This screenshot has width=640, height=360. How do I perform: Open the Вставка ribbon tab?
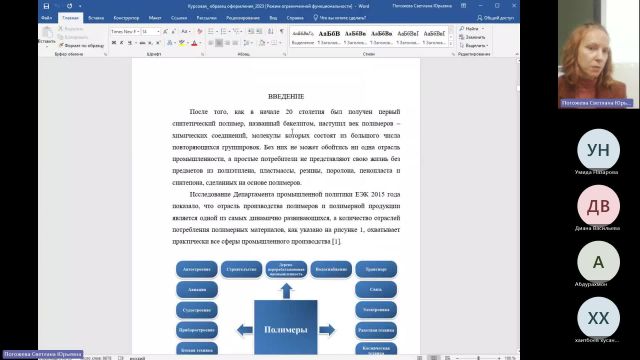click(96, 18)
